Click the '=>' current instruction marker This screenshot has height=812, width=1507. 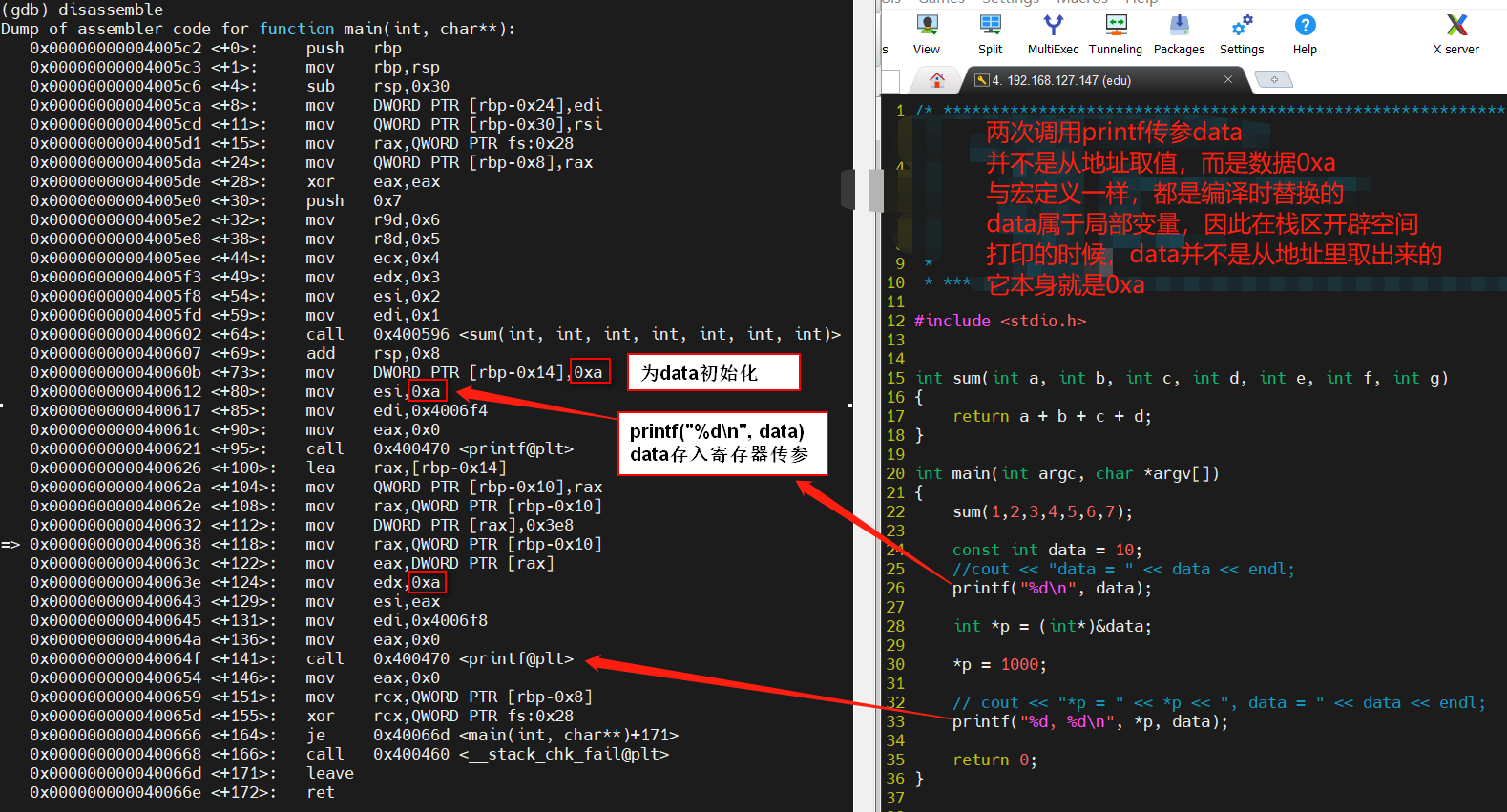(10, 544)
